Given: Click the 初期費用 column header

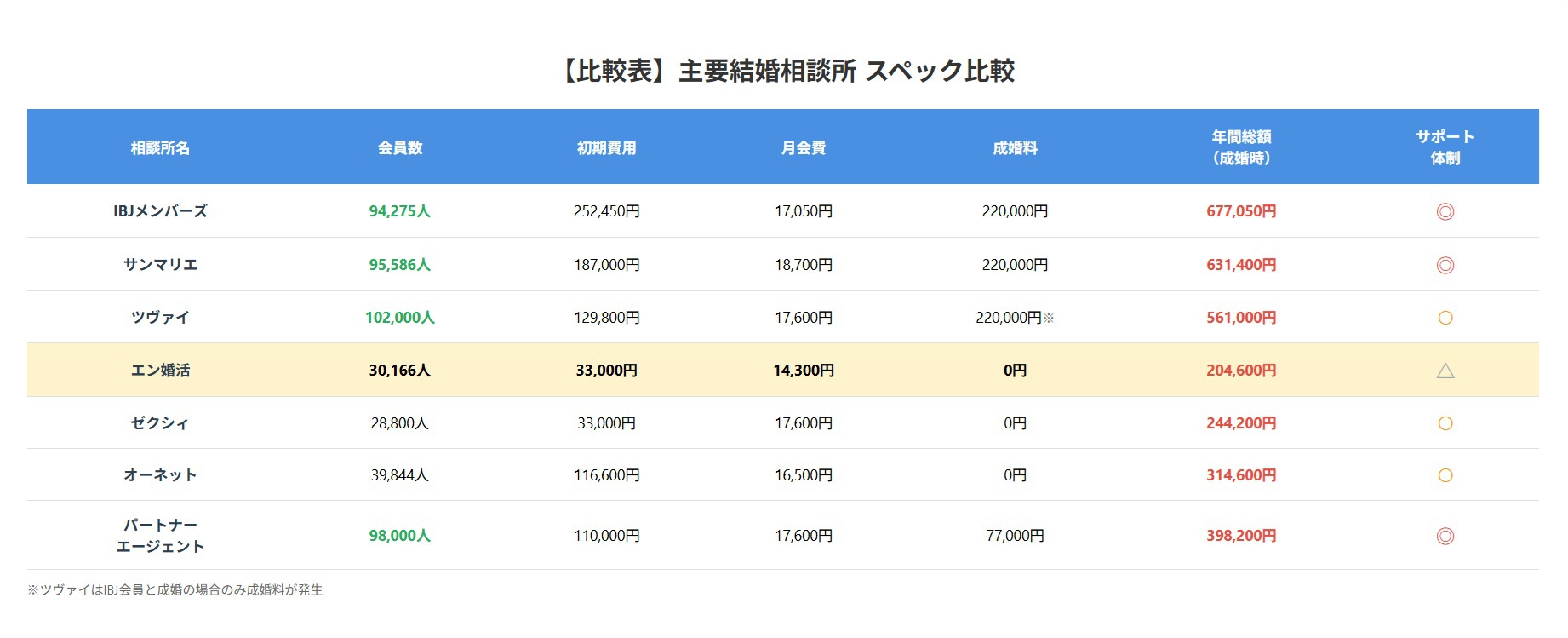Looking at the screenshot, I should 606,147.
